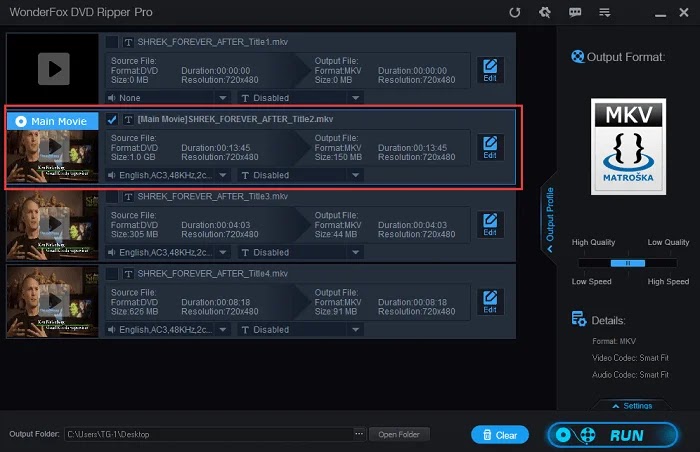Viewport: 700px width, 452px height.
Task: Open Edit for the Main Movie Title2
Action: coord(490,147)
